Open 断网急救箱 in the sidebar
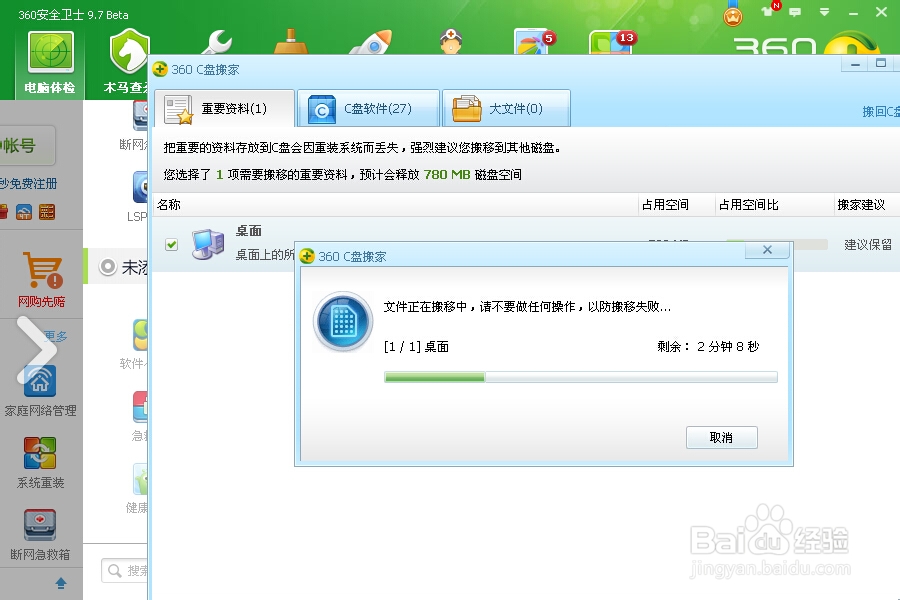This screenshot has width=900, height=600. point(40,535)
